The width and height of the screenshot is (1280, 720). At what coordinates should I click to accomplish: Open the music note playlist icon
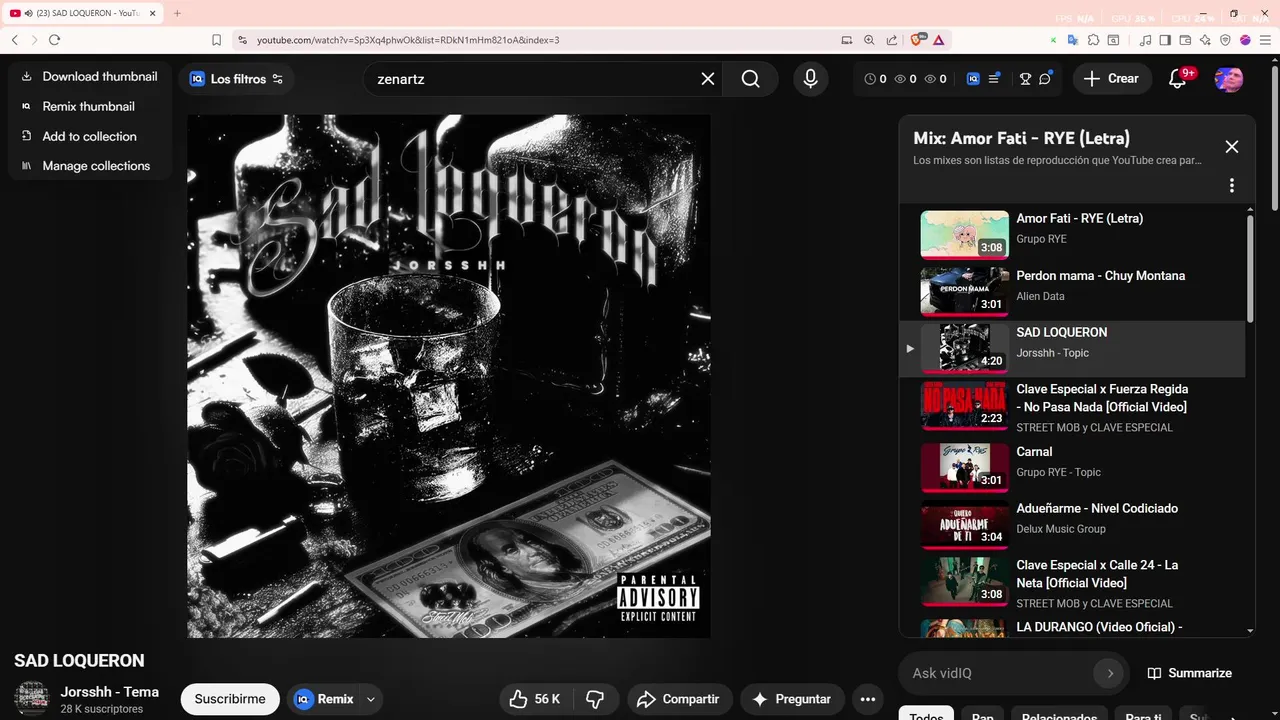[x=1146, y=40]
